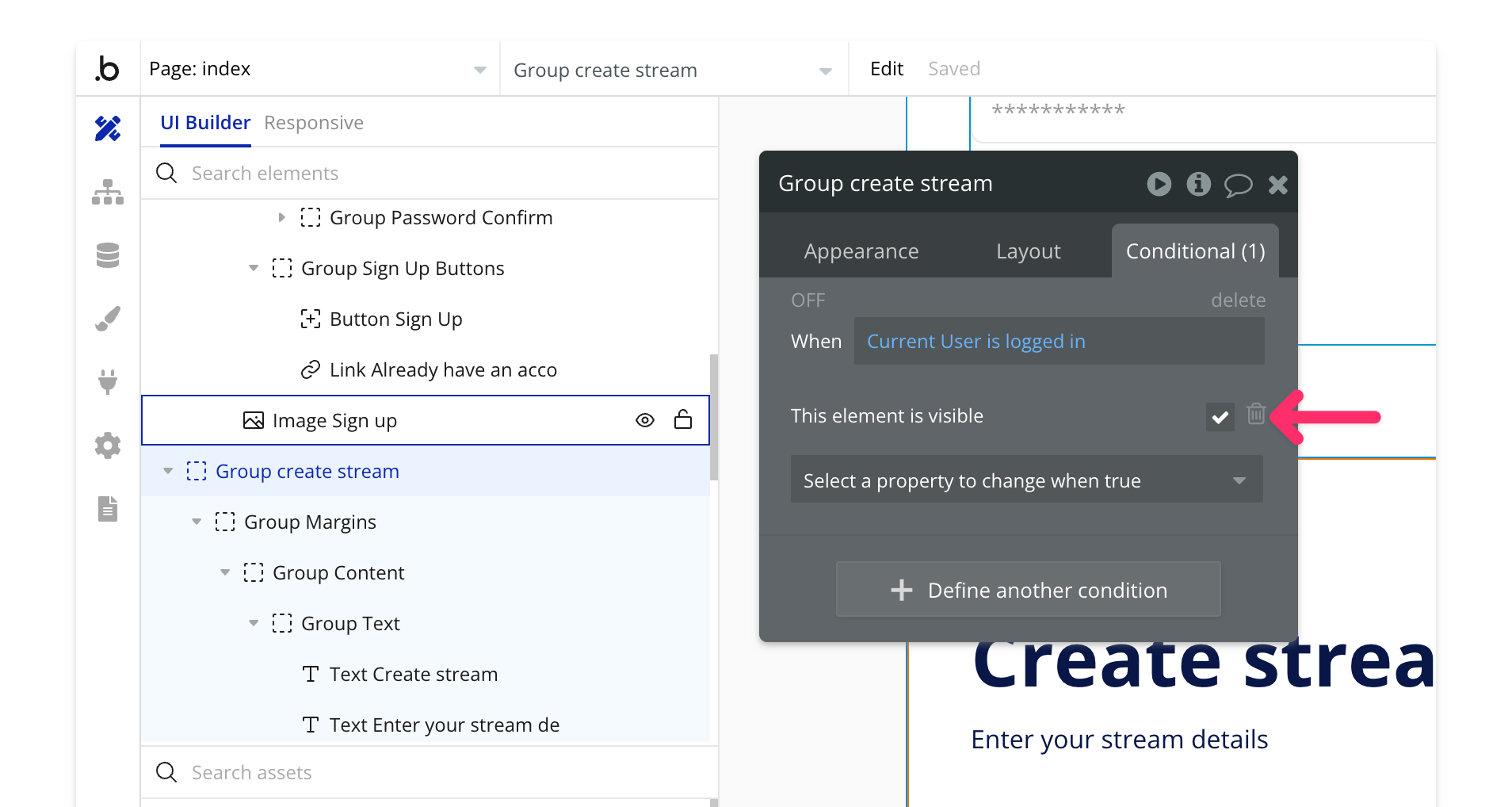The width and height of the screenshot is (1512, 807).
Task: Toggle visibility eye for Image Sign up
Action: coord(645,420)
